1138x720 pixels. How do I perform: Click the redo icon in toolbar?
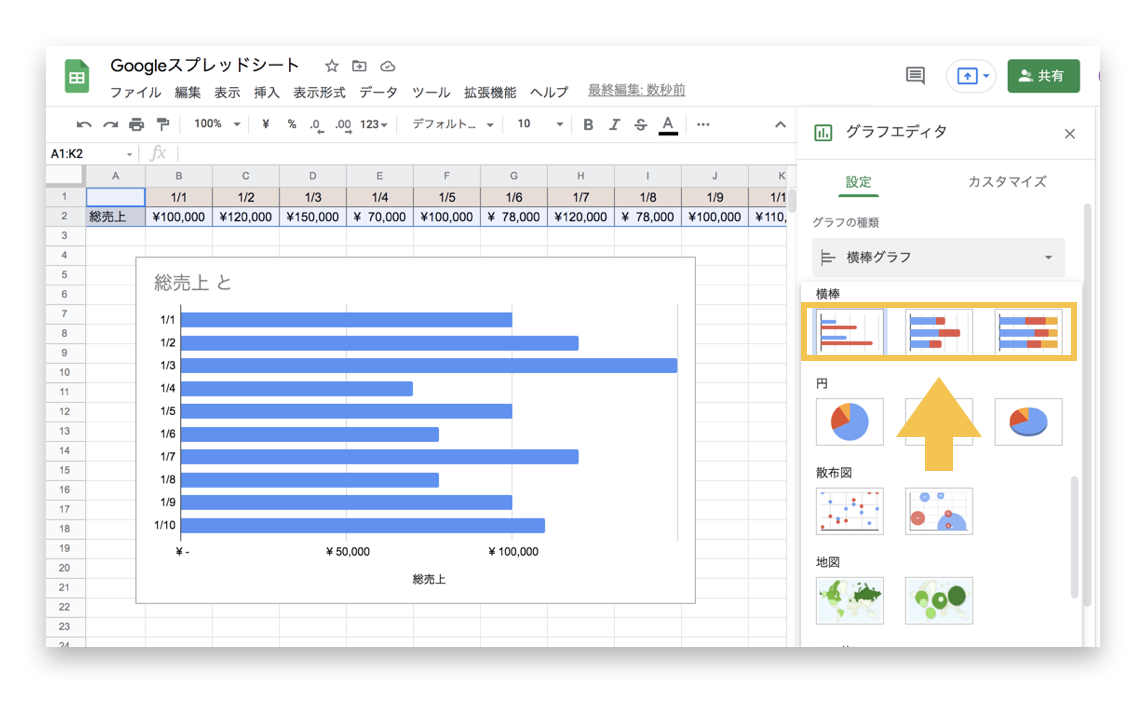click(x=110, y=124)
